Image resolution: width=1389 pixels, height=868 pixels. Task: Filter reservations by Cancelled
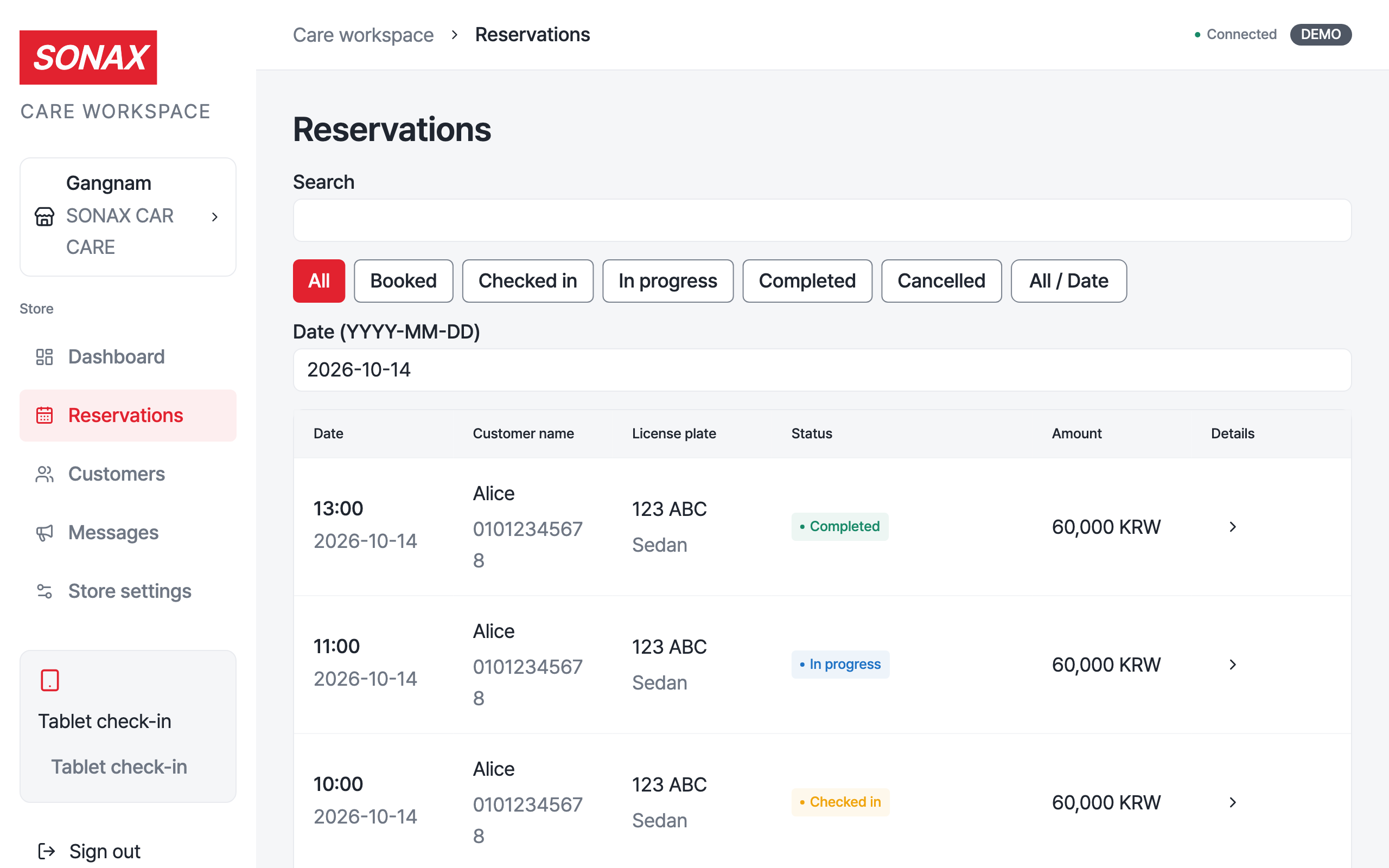[x=941, y=280]
